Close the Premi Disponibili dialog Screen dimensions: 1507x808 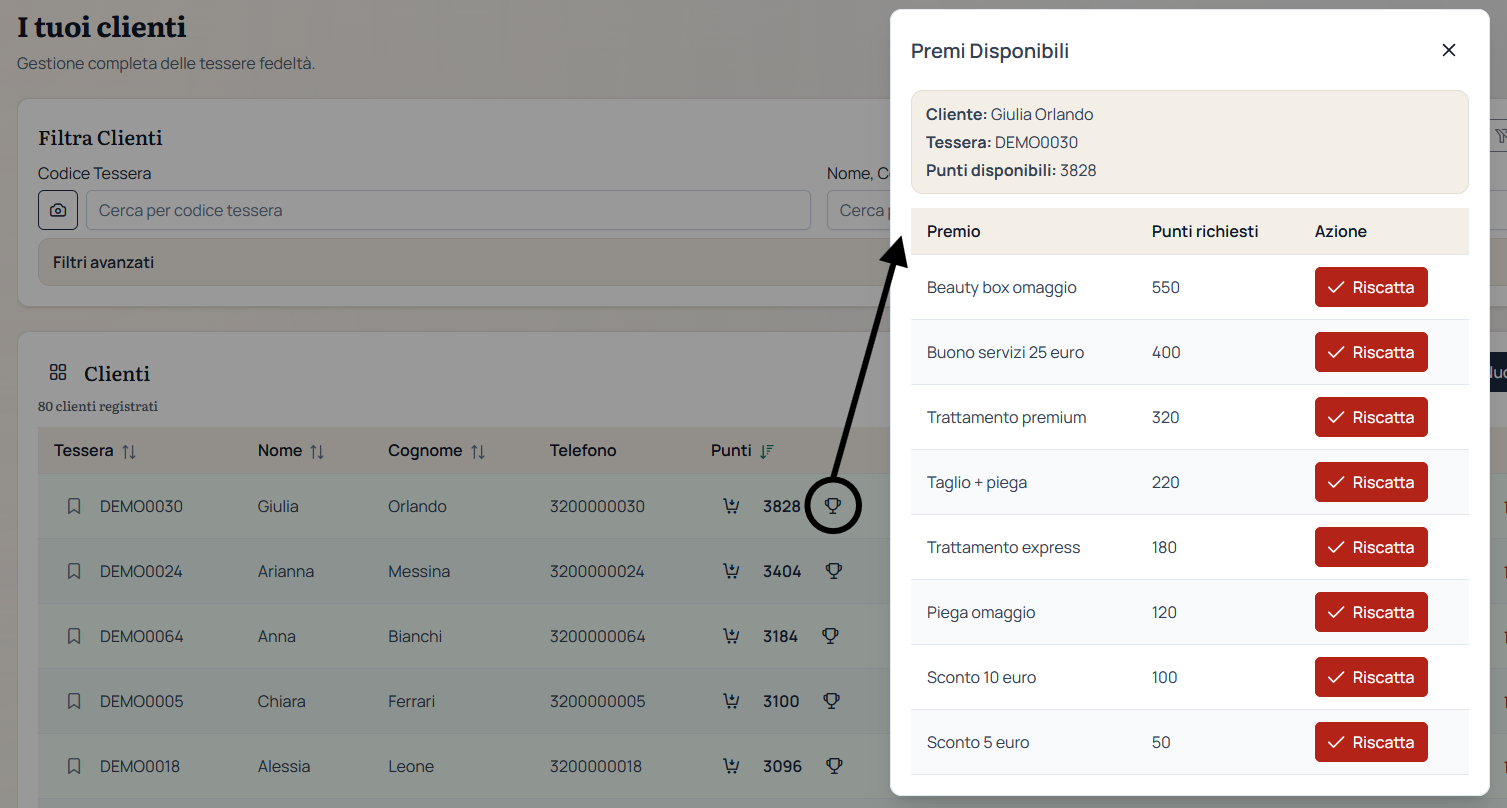[1448, 50]
